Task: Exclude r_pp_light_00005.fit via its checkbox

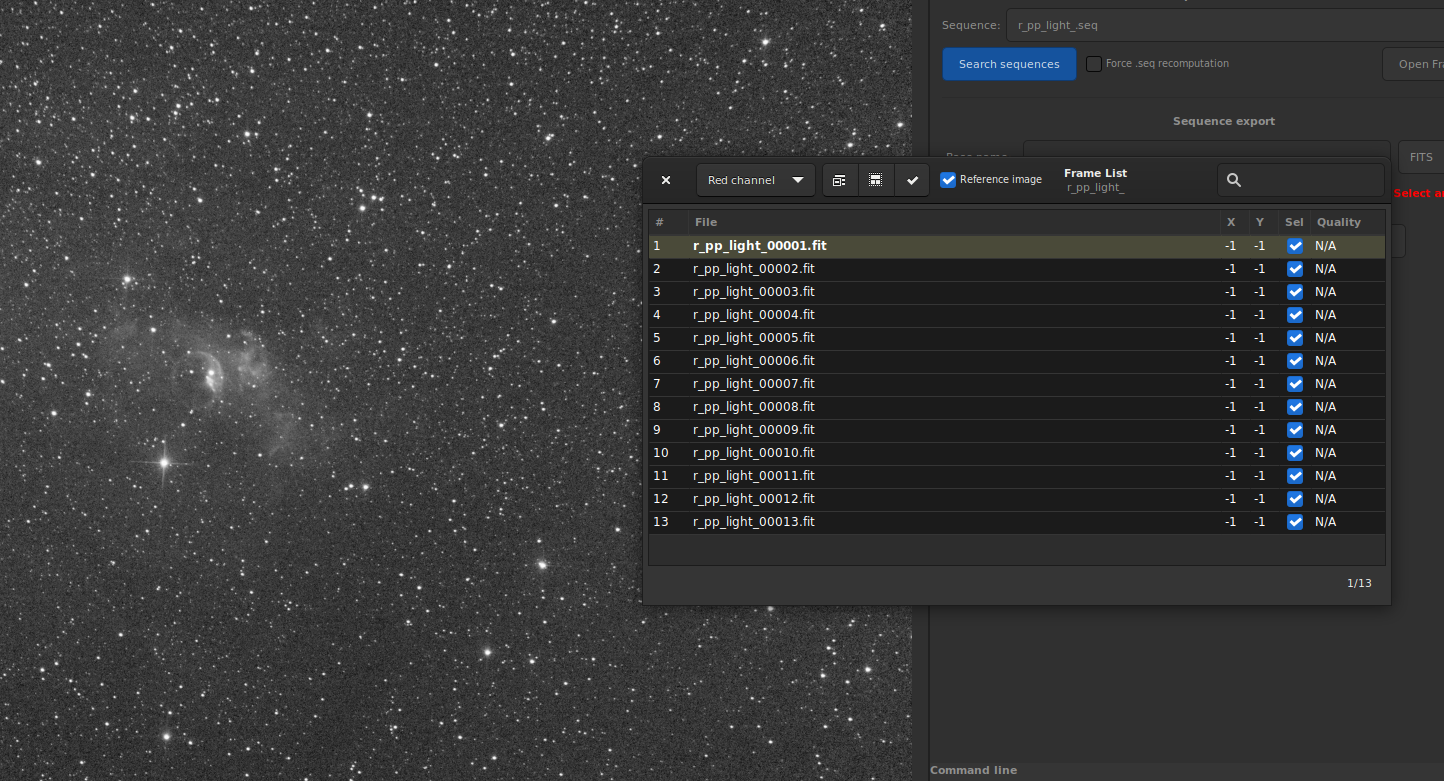Action: 1295,338
